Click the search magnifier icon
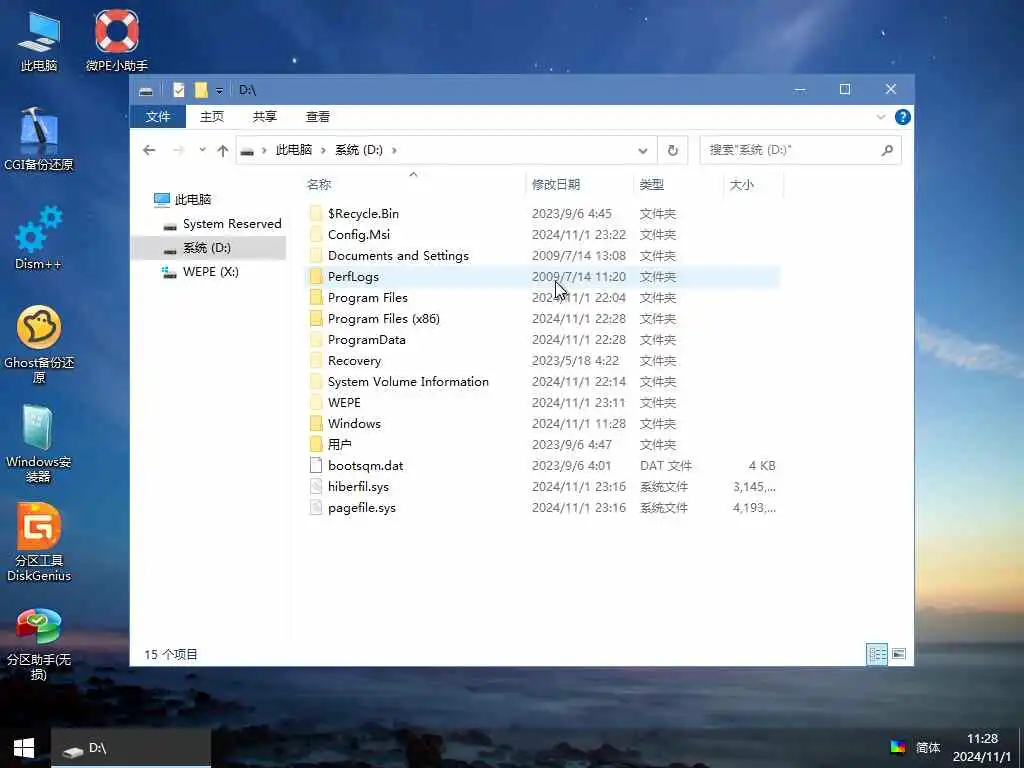The height and width of the screenshot is (768, 1024). coord(887,150)
